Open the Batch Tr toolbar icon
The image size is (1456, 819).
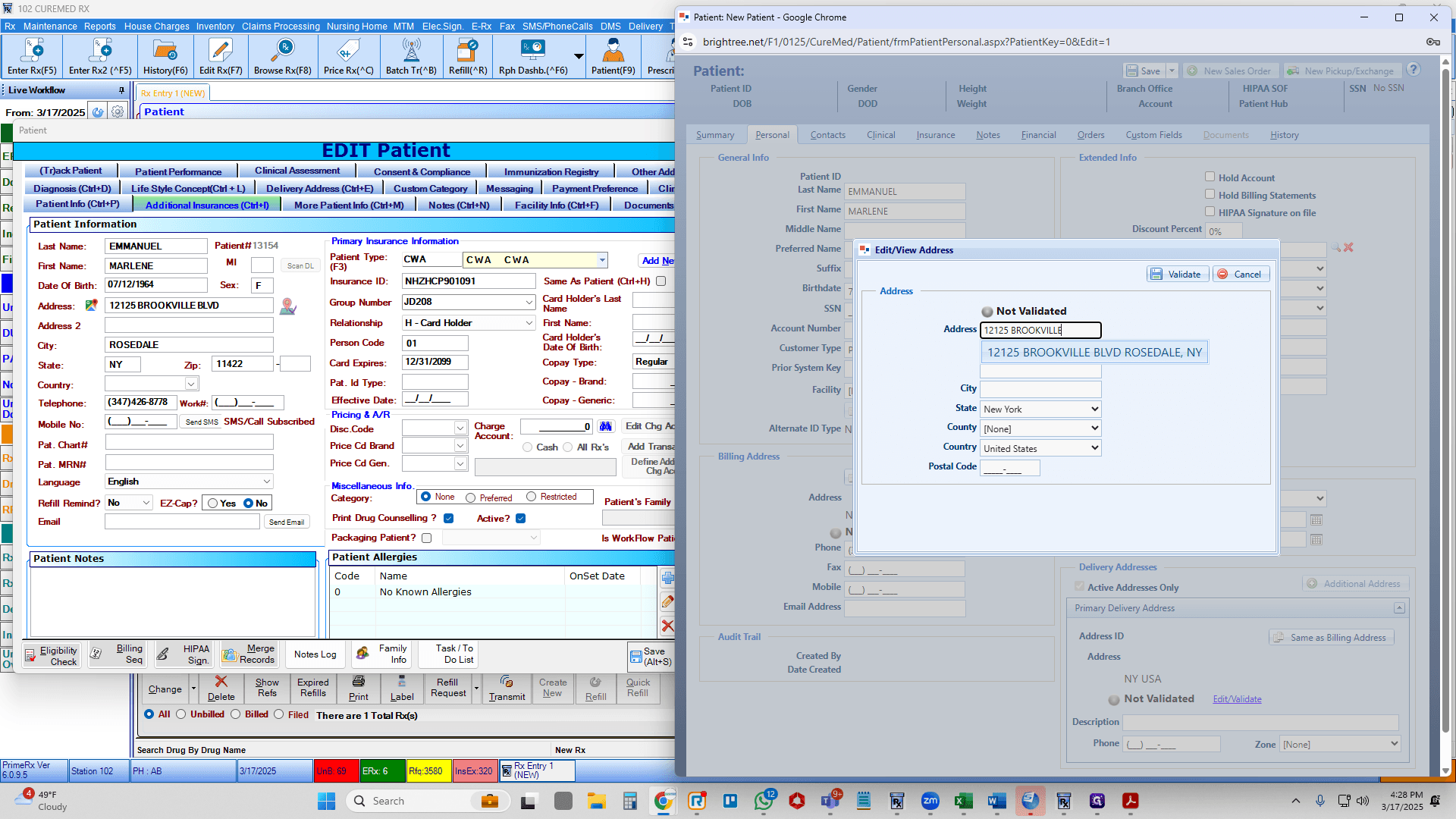click(411, 57)
